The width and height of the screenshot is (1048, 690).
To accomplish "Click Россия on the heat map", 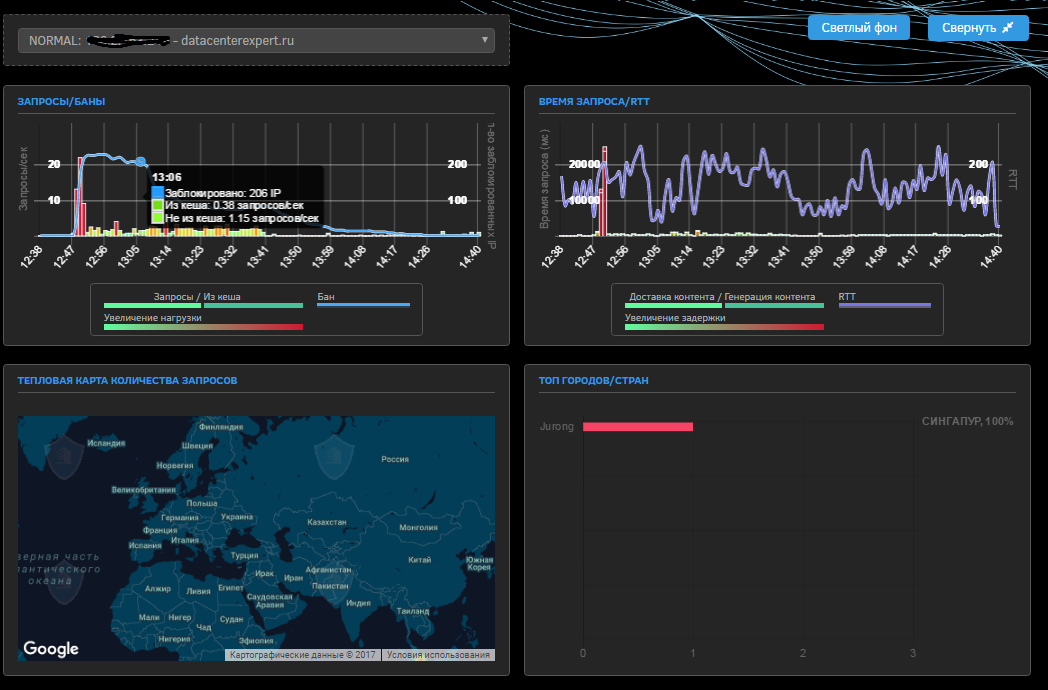I will click(395, 459).
